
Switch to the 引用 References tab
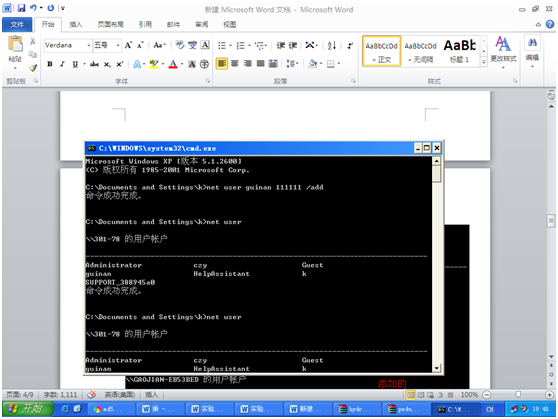(145, 24)
